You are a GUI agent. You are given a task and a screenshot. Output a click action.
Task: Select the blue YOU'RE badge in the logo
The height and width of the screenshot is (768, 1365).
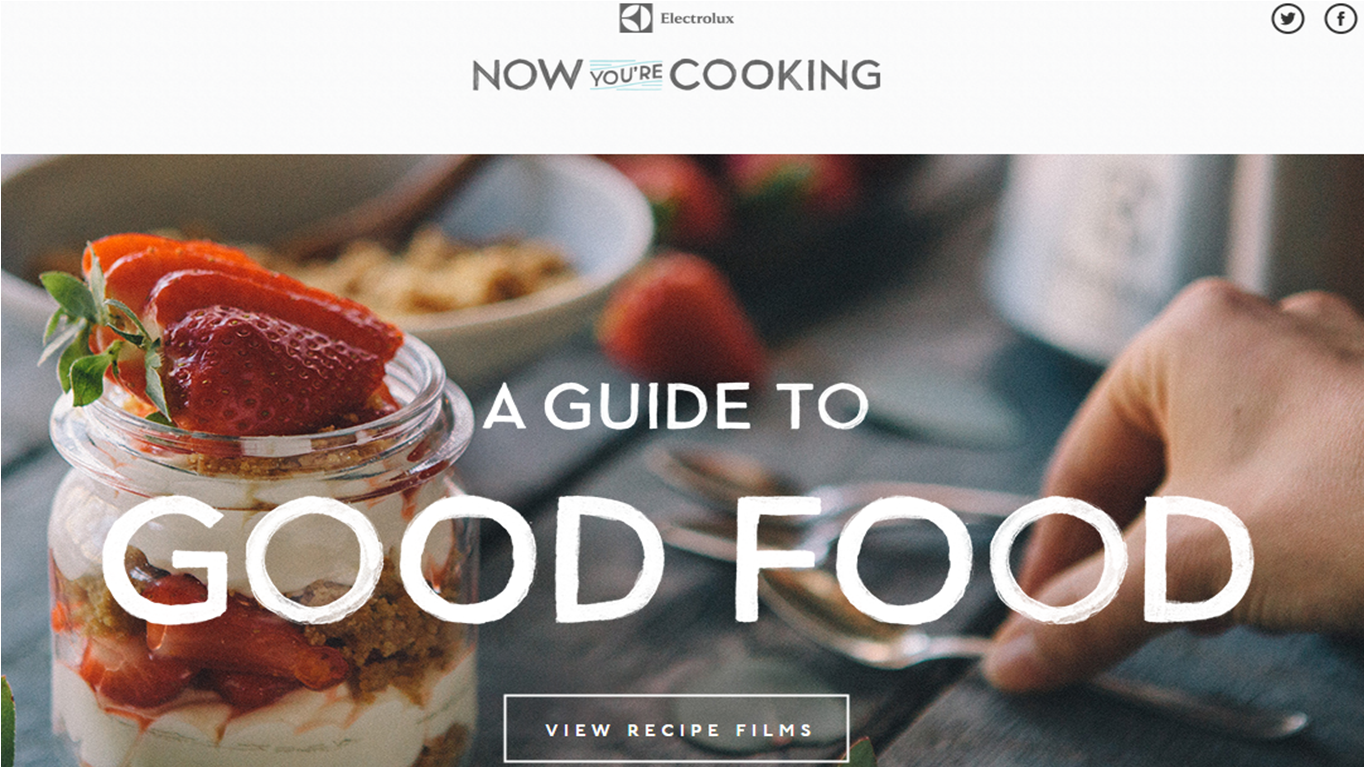(x=626, y=76)
